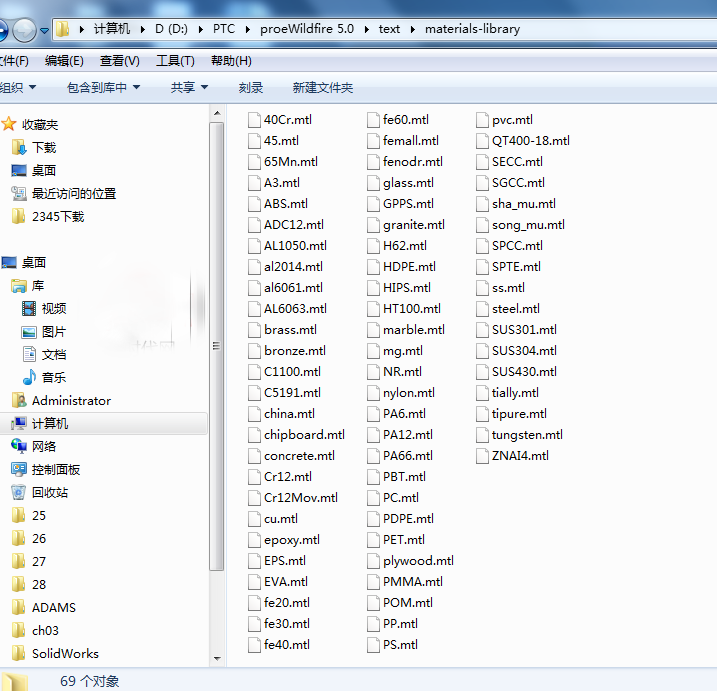Select the al6061.mtl file name
Image resolution: width=717 pixels, height=691 pixels.
293,288
